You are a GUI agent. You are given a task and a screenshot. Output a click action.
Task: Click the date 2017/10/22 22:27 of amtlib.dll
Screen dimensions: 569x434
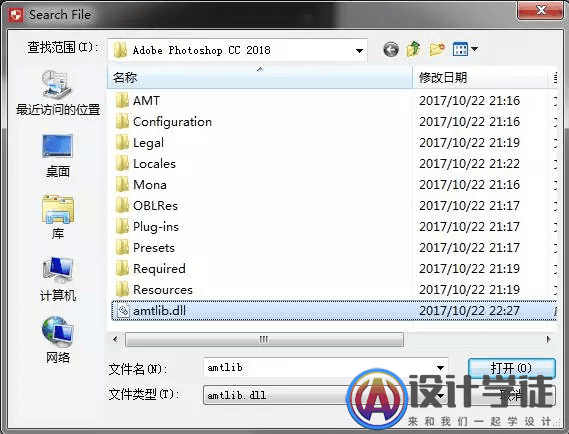(x=470, y=311)
